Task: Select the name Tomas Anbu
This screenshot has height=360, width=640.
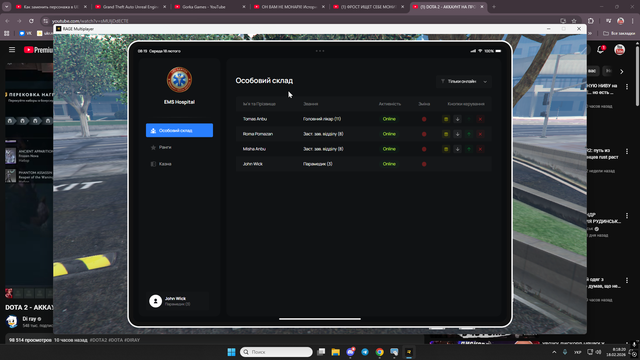Action: [x=255, y=119]
